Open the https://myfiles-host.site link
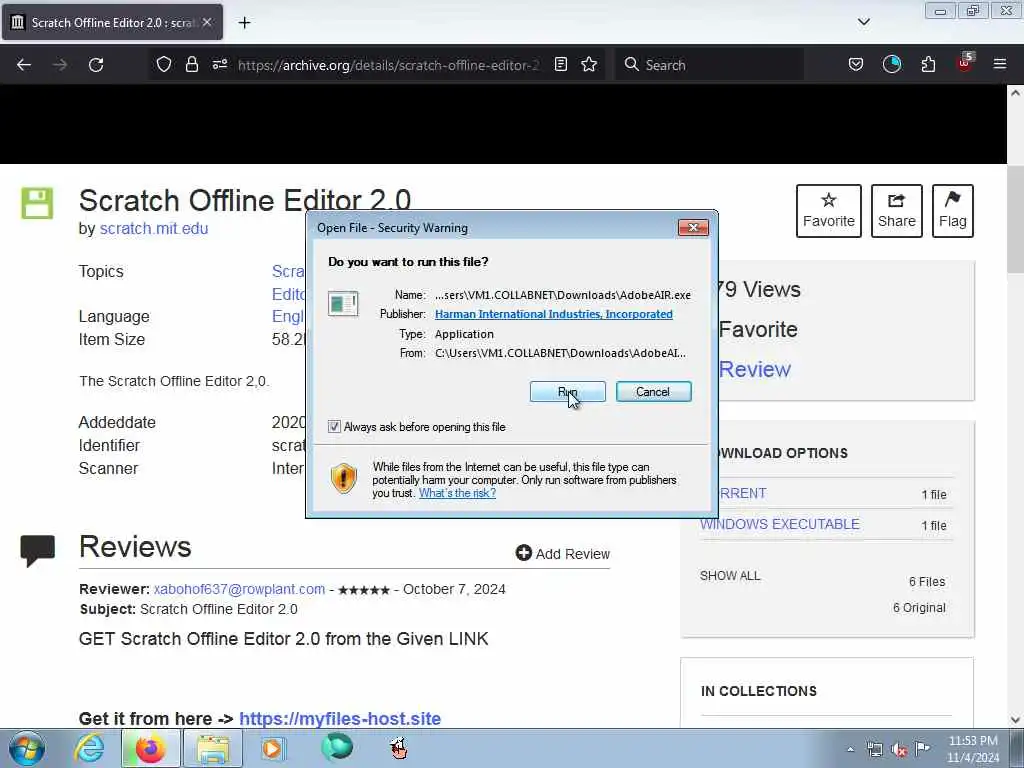This screenshot has width=1024, height=768. click(340, 718)
